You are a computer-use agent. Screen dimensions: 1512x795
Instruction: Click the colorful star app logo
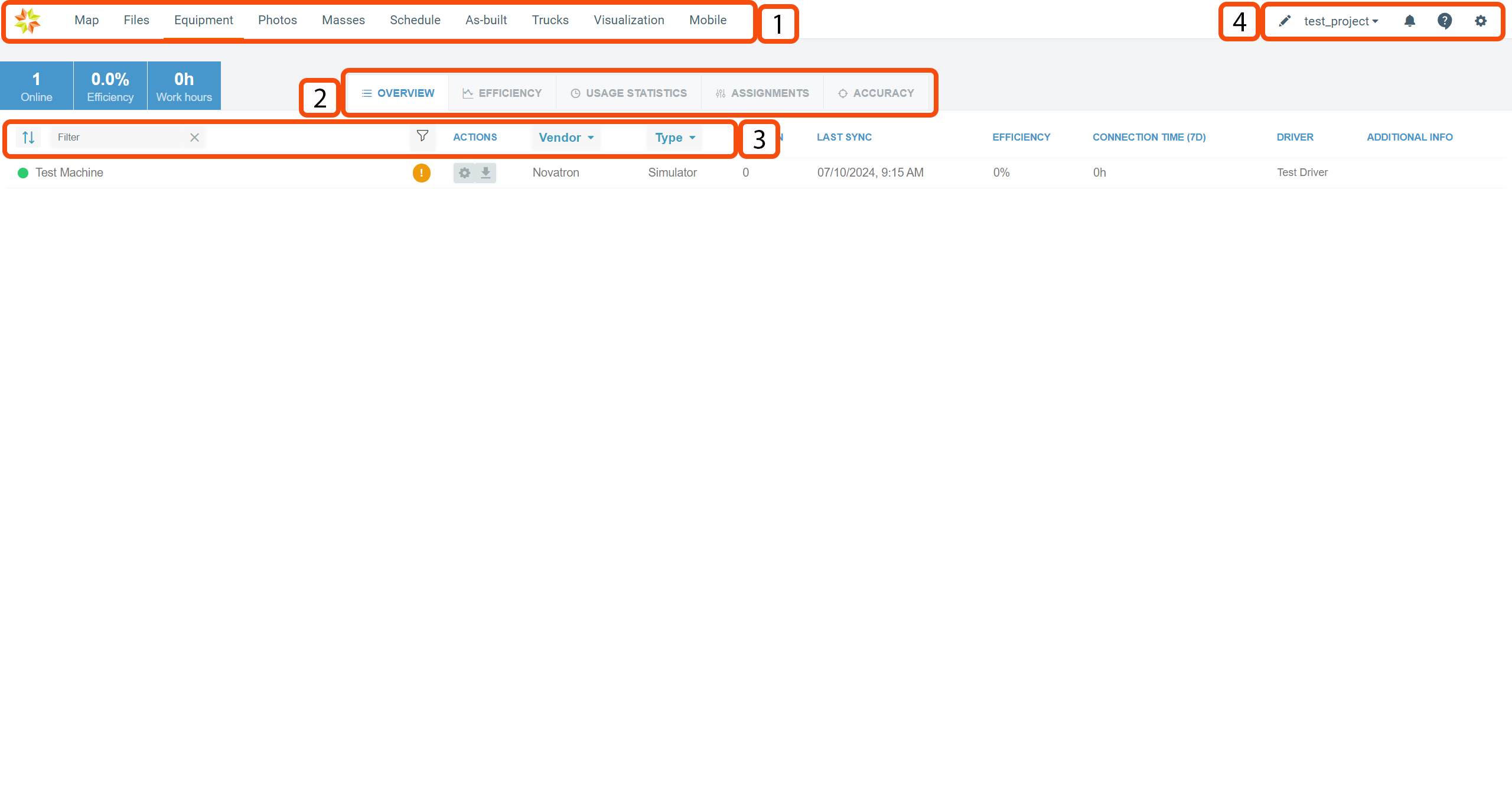27,21
